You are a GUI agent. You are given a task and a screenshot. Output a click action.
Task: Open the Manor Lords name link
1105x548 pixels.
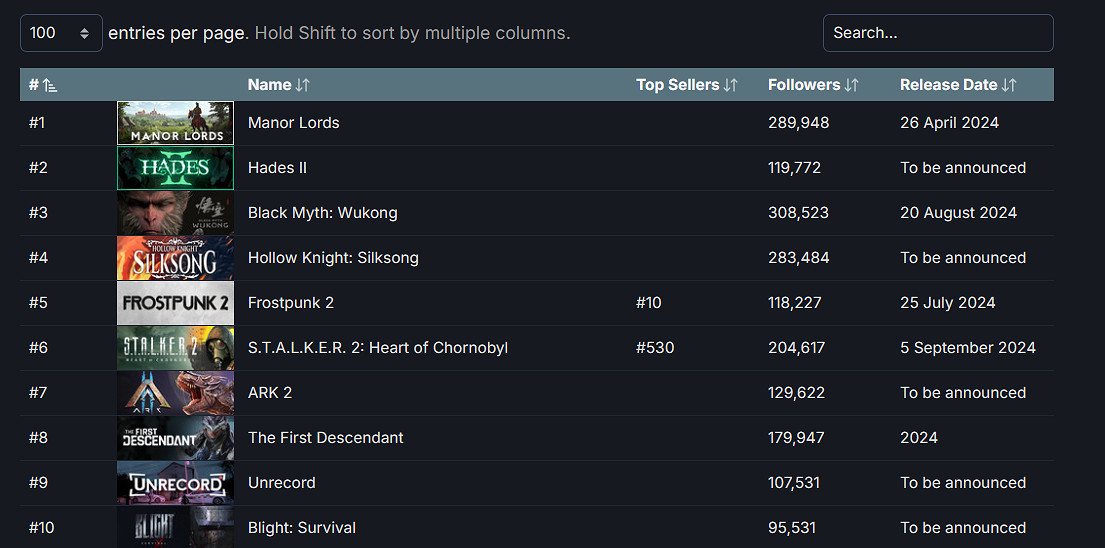click(x=294, y=123)
